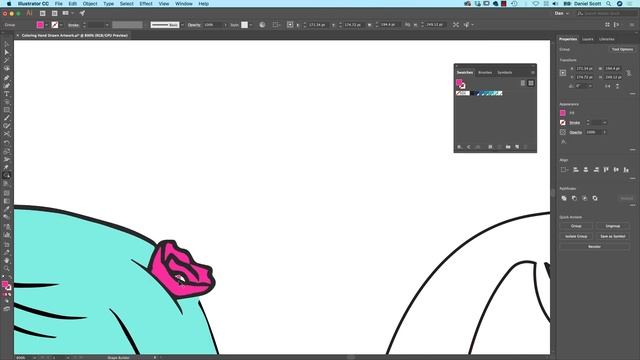640x360 pixels.
Task: Switch Swatches panel to thumbnail view
Action: 531,83
